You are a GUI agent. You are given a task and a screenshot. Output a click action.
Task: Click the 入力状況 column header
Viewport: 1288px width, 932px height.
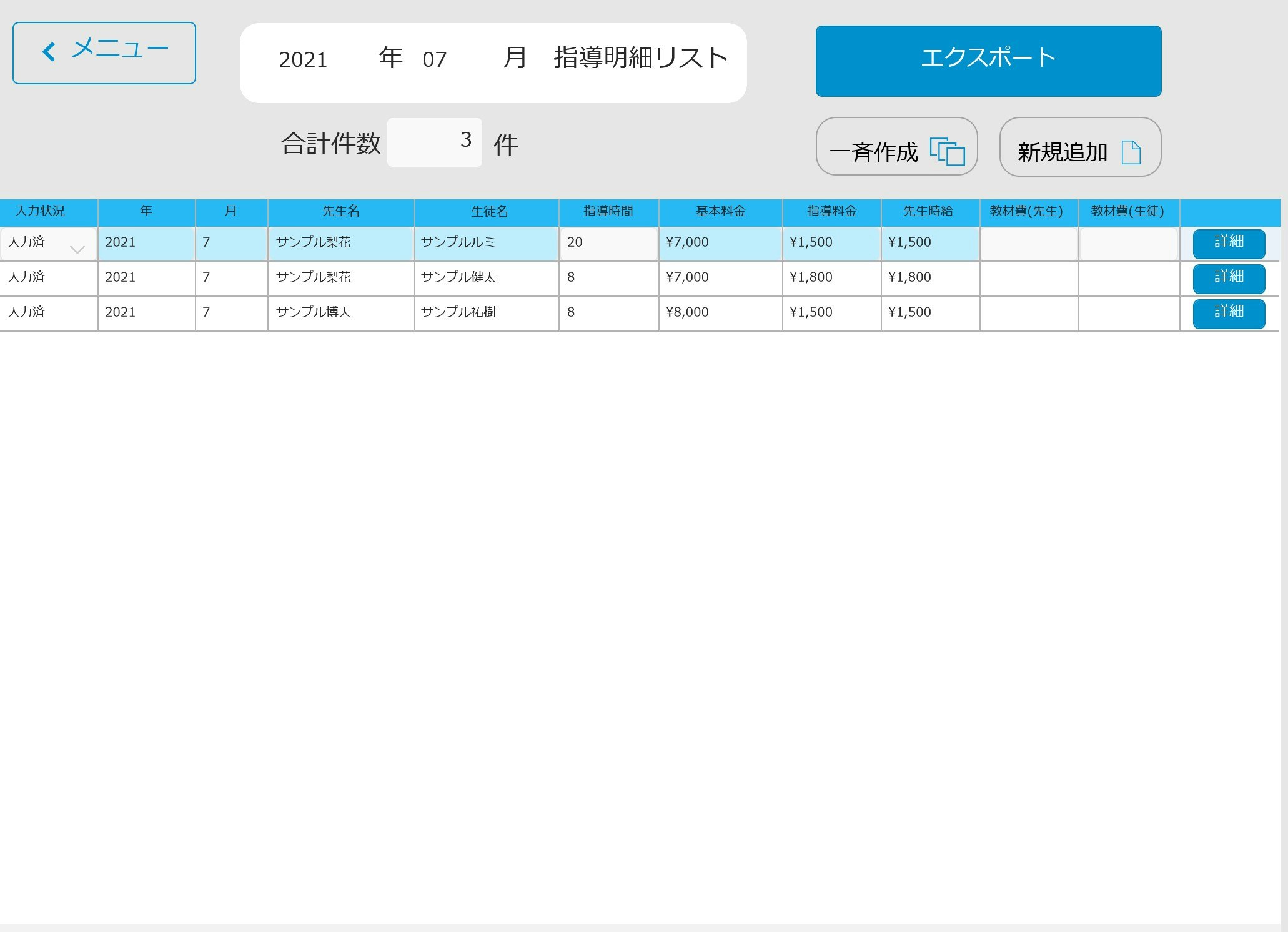click(x=40, y=212)
